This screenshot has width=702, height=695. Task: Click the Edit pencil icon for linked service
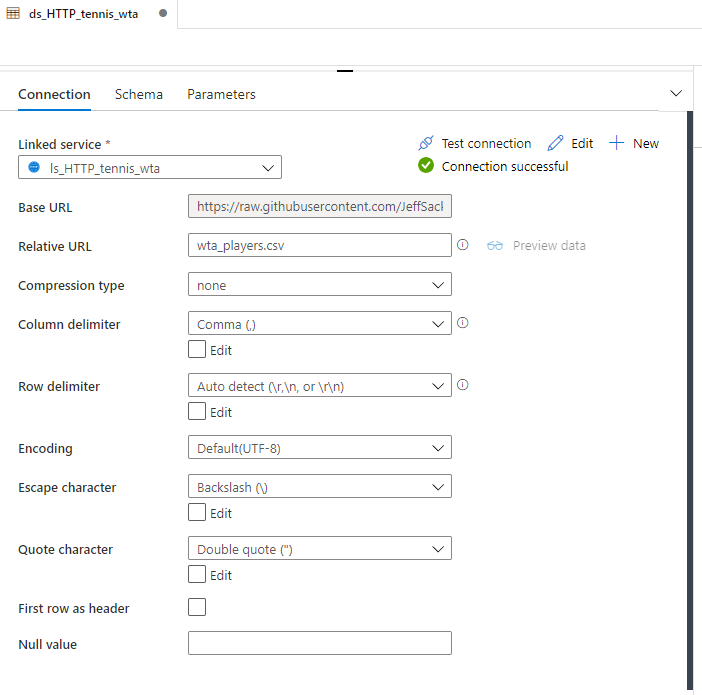555,143
